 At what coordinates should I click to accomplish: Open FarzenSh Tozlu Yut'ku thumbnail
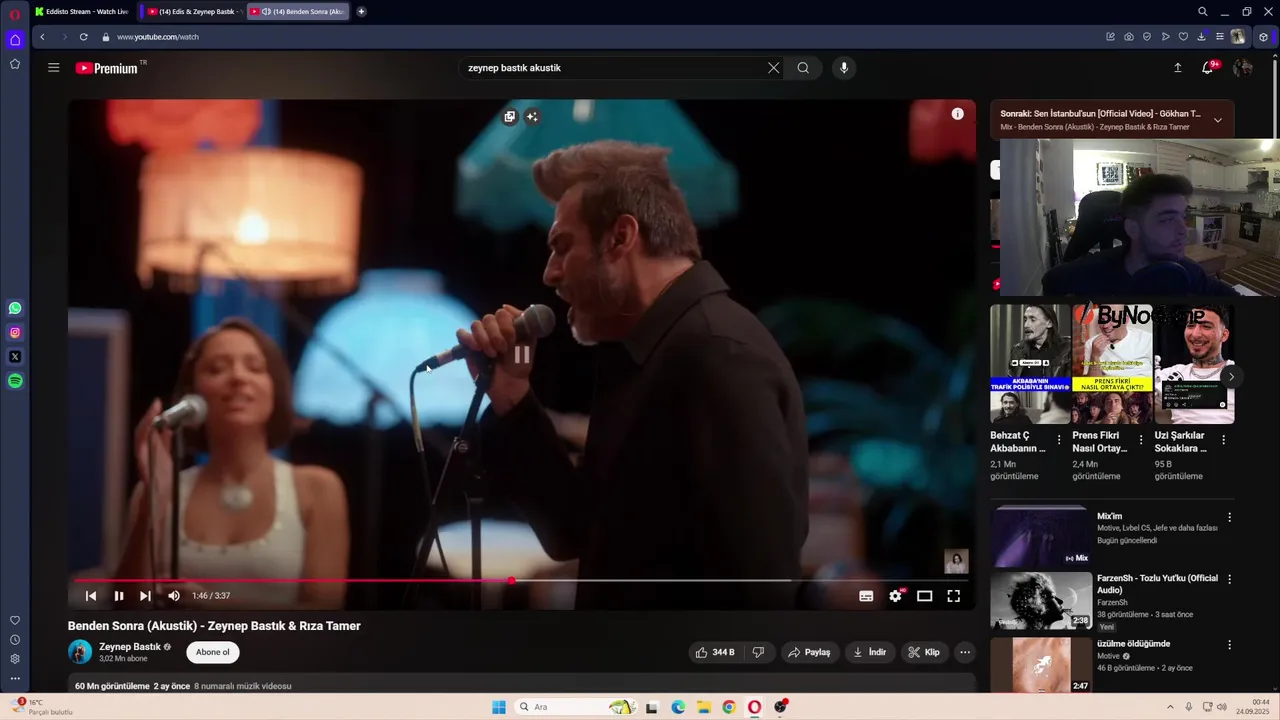click(1041, 601)
